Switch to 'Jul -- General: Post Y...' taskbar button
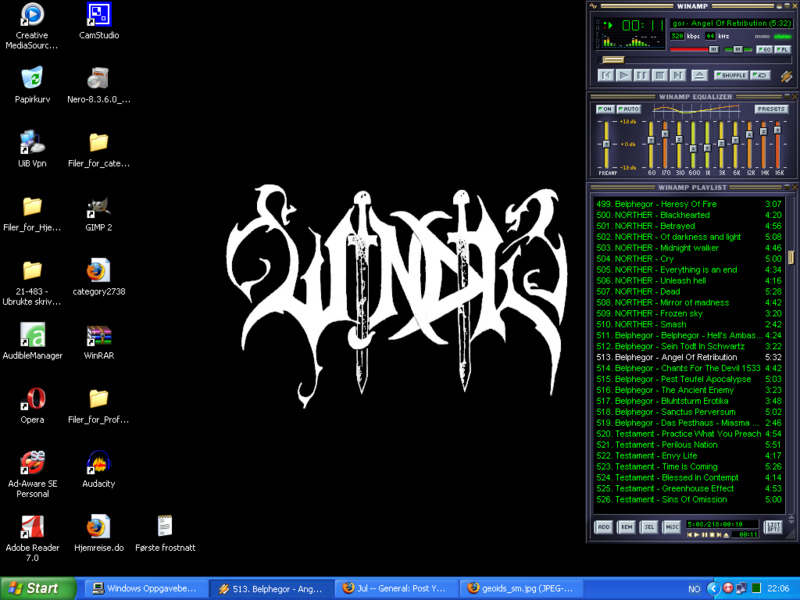800x600 pixels. pyautogui.click(x=395, y=588)
